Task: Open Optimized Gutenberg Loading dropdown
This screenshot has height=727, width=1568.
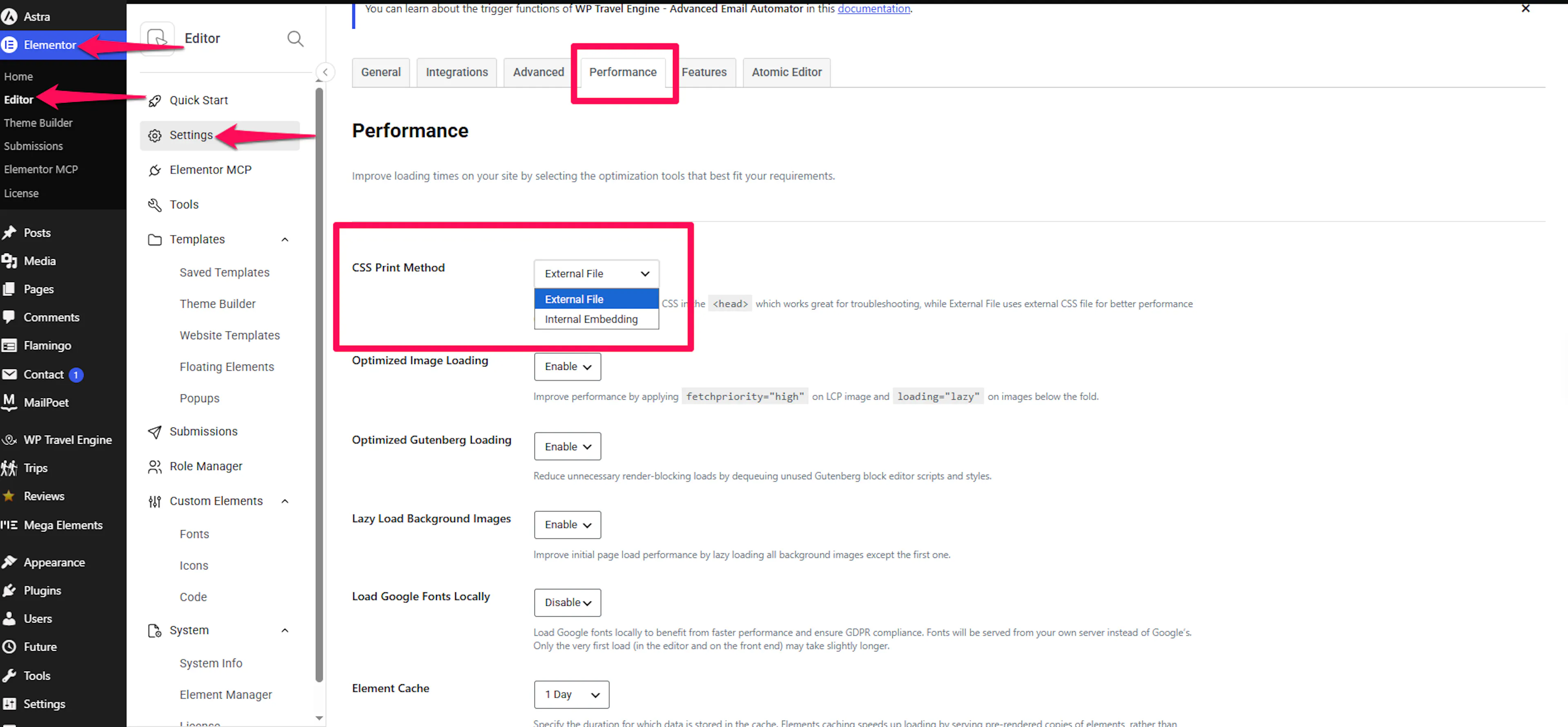Action: pos(567,447)
